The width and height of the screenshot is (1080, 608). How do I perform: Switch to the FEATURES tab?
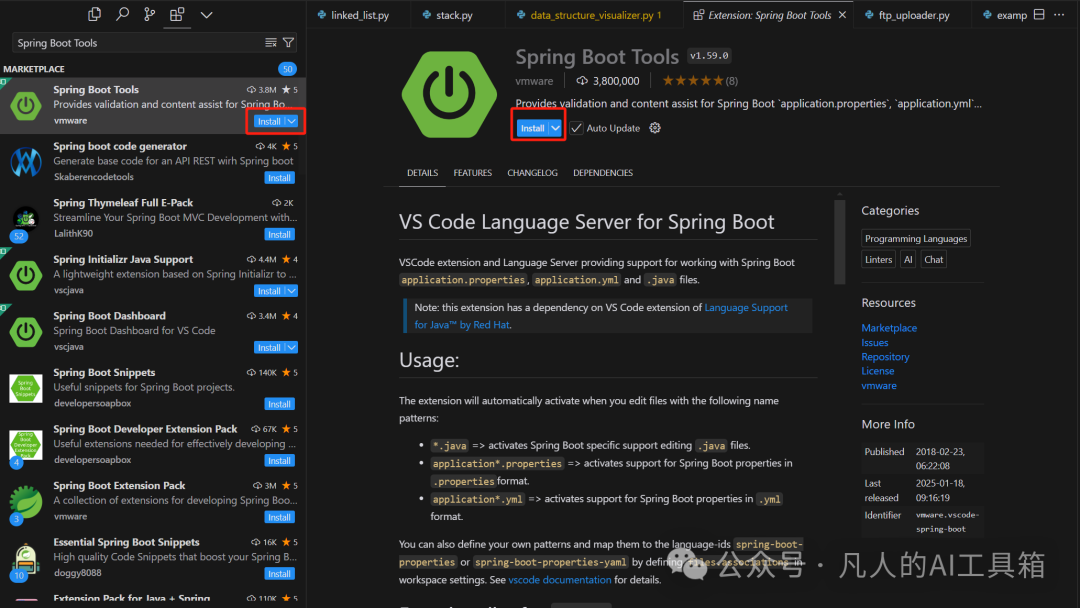click(x=472, y=173)
